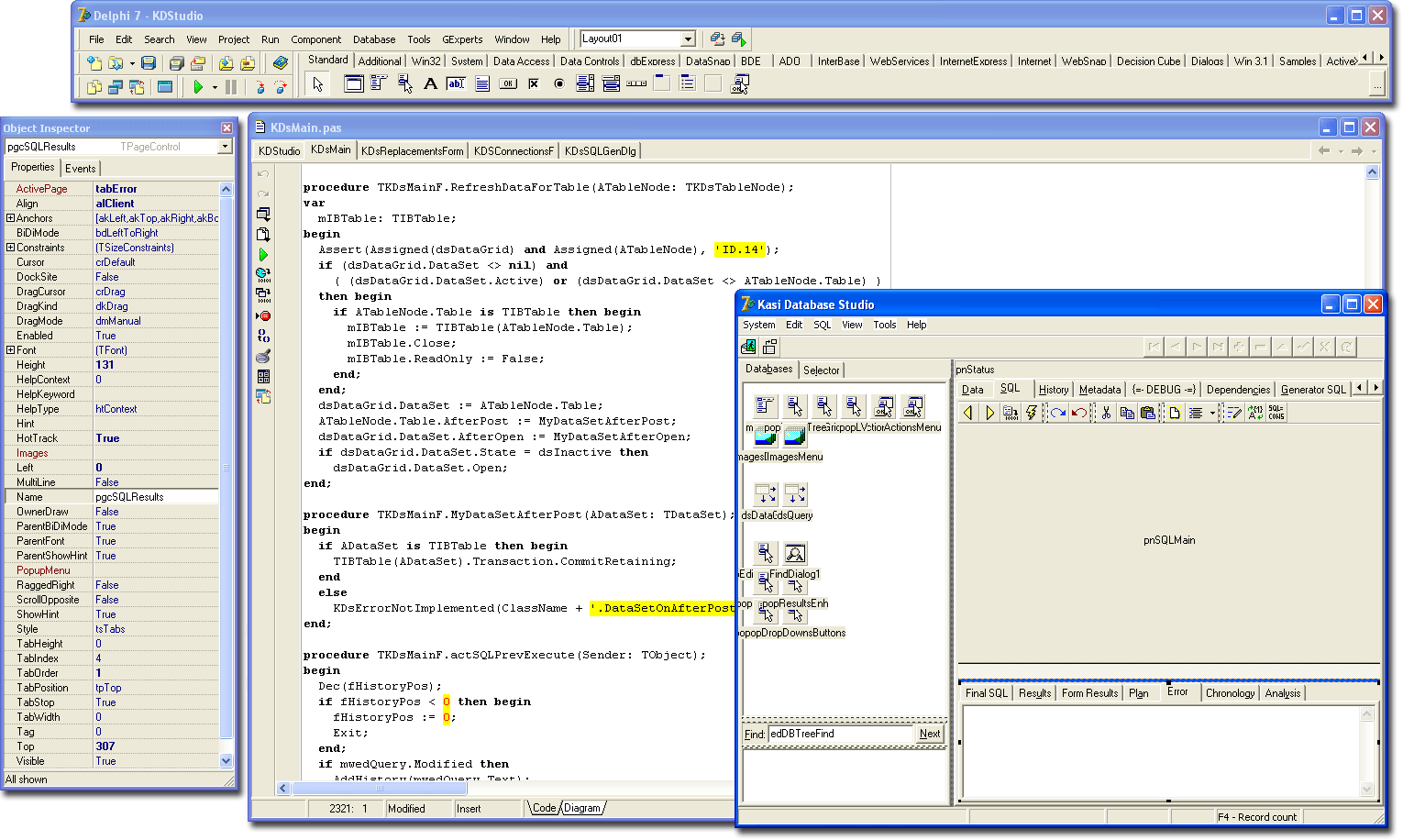Expand the Font property node
The height and width of the screenshot is (840, 1403).
[10, 350]
